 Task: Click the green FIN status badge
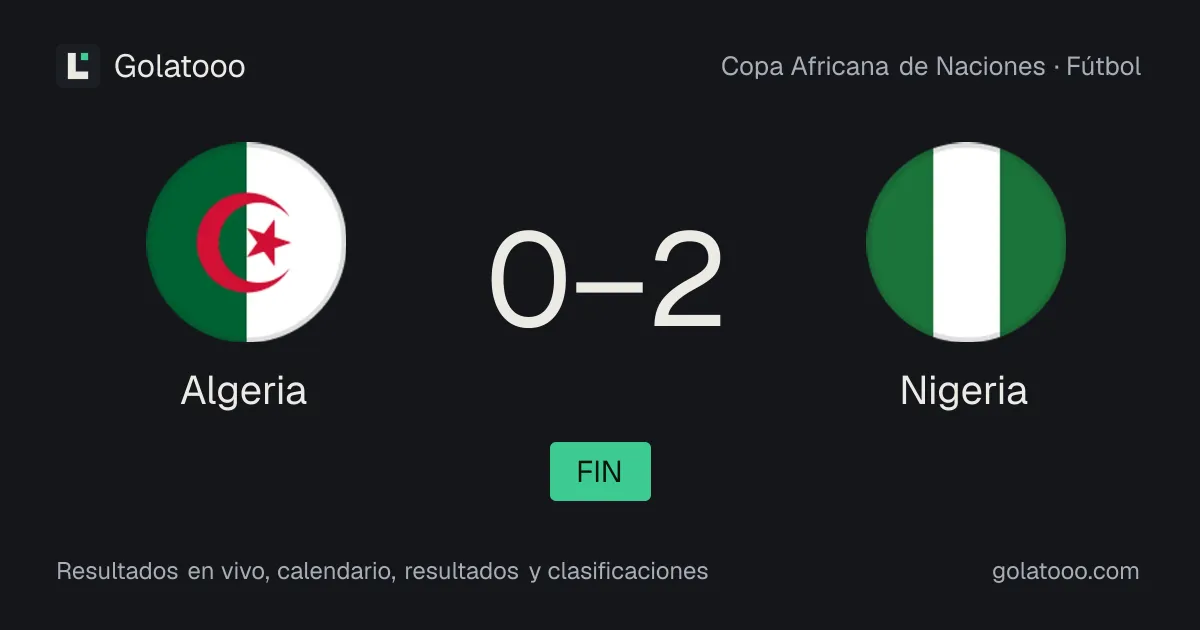pos(600,471)
